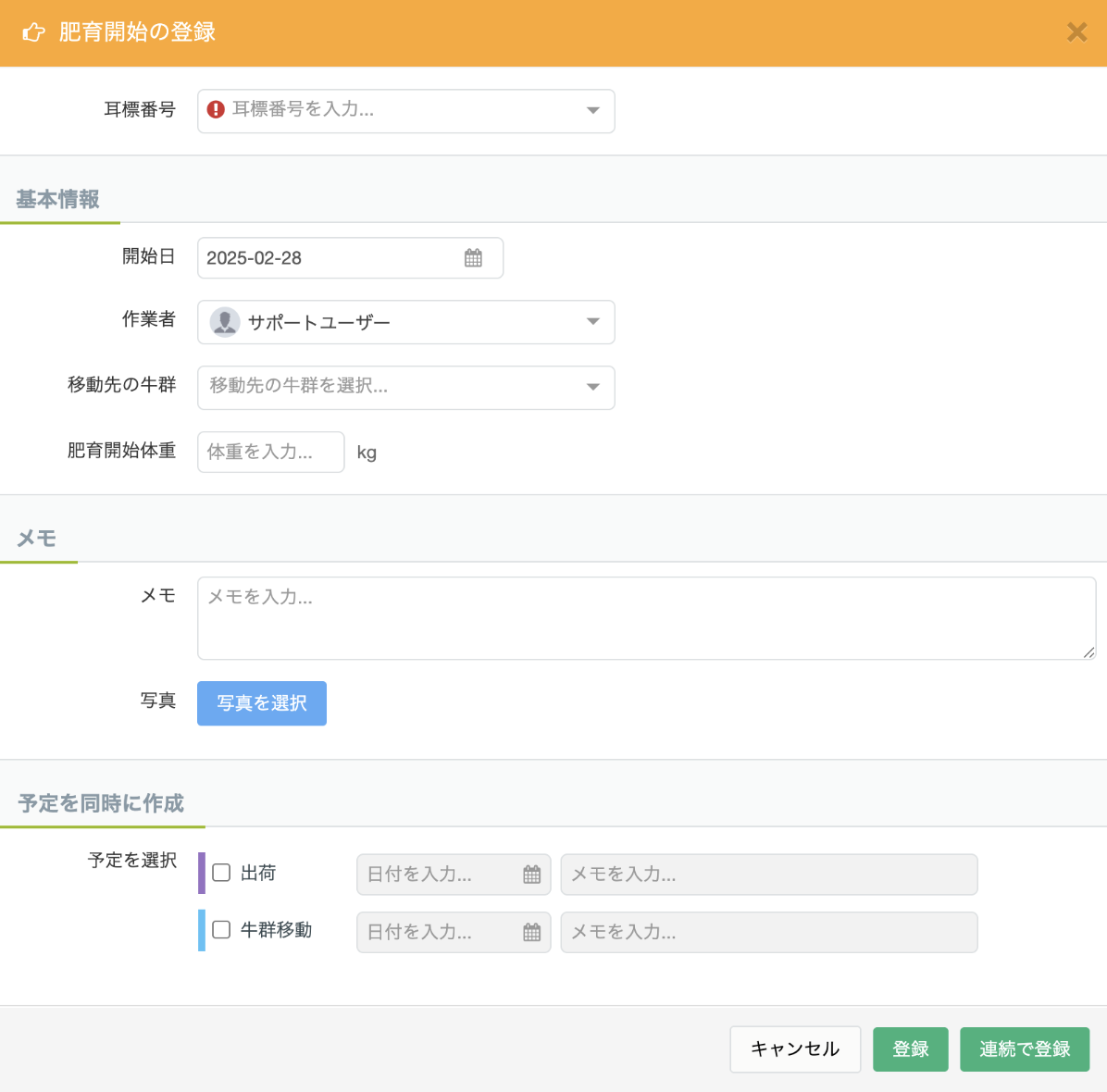Click the キャンセル button
The image size is (1107, 1092).
(795, 1049)
